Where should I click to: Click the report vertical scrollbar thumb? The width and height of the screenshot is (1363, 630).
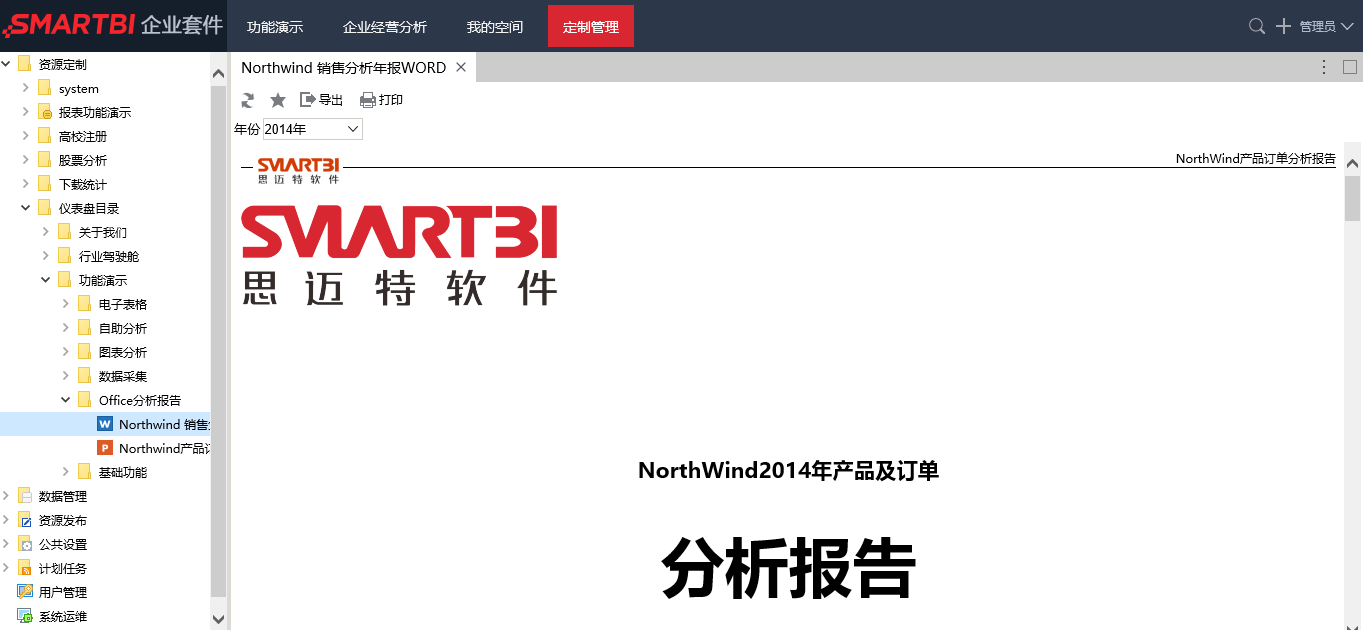point(1353,198)
